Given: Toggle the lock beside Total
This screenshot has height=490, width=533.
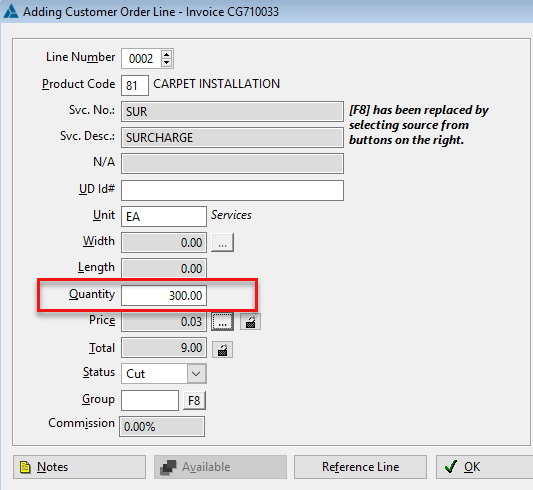Looking at the screenshot, I should 222,350.
